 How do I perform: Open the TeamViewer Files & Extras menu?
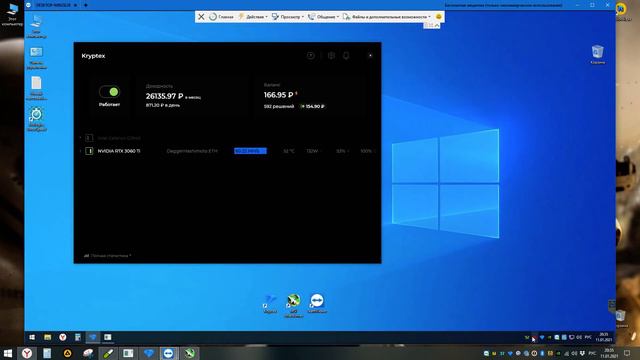click(387, 17)
